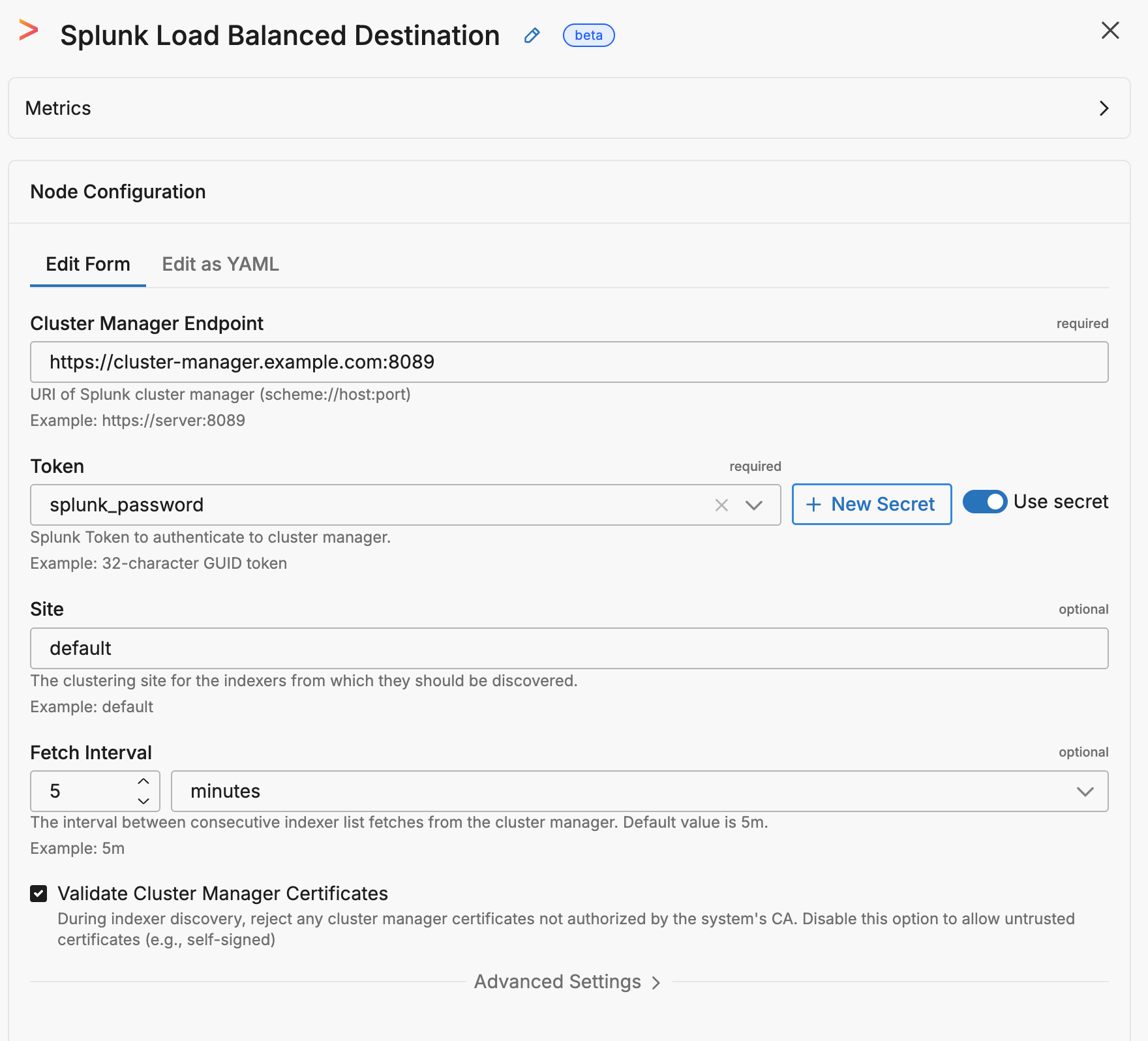This screenshot has height=1041, width=1148.
Task: Switch to the Edit as YAML tab
Action: click(x=220, y=264)
